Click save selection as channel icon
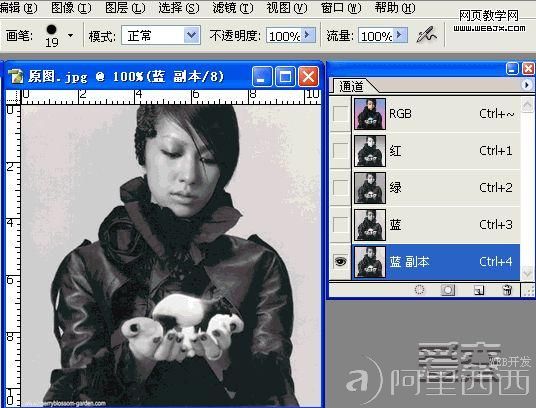 (447, 290)
